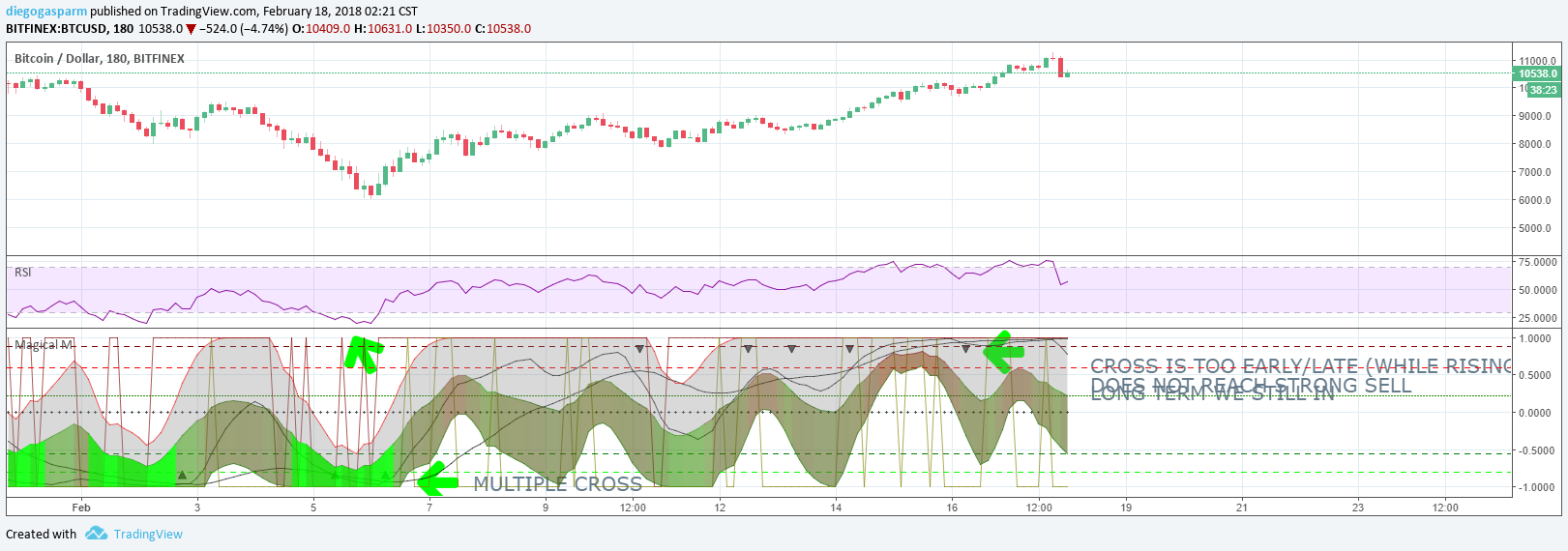This screenshot has width=1568, height=551.
Task: Click the 7000.0 price axis label
Action: click(1535, 172)
